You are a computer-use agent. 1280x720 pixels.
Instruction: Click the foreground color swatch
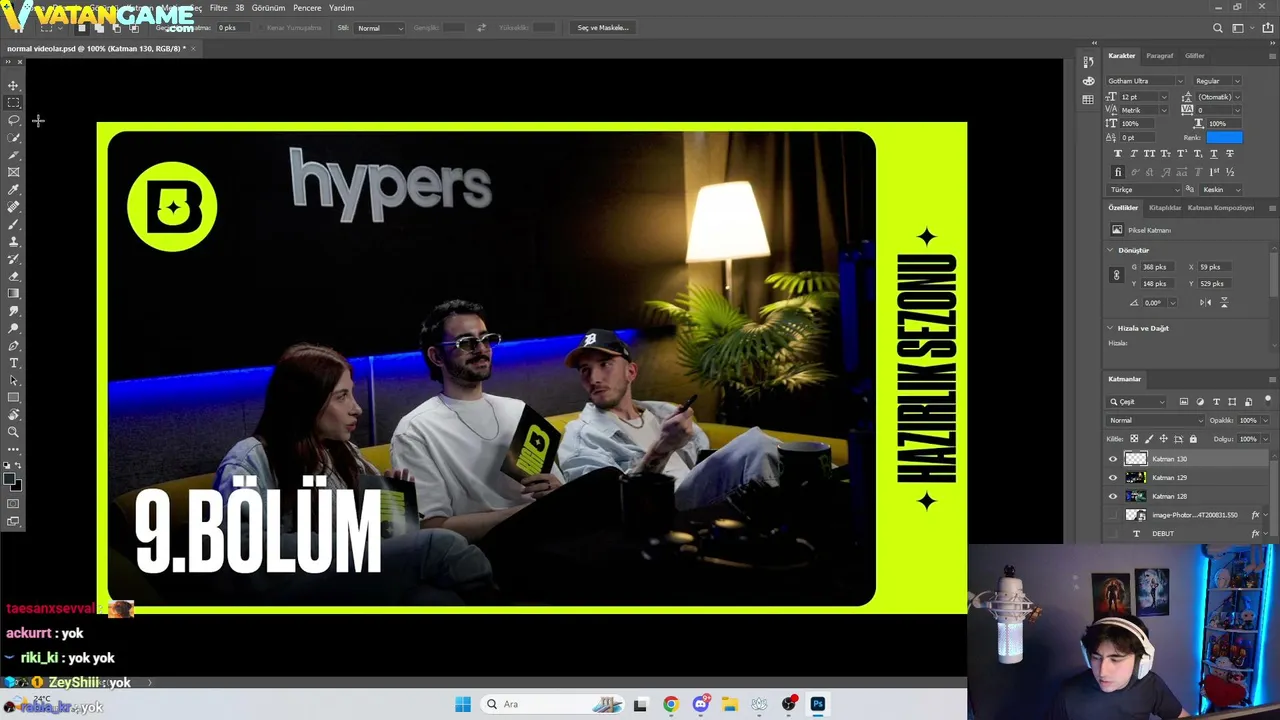coord(10,480)
